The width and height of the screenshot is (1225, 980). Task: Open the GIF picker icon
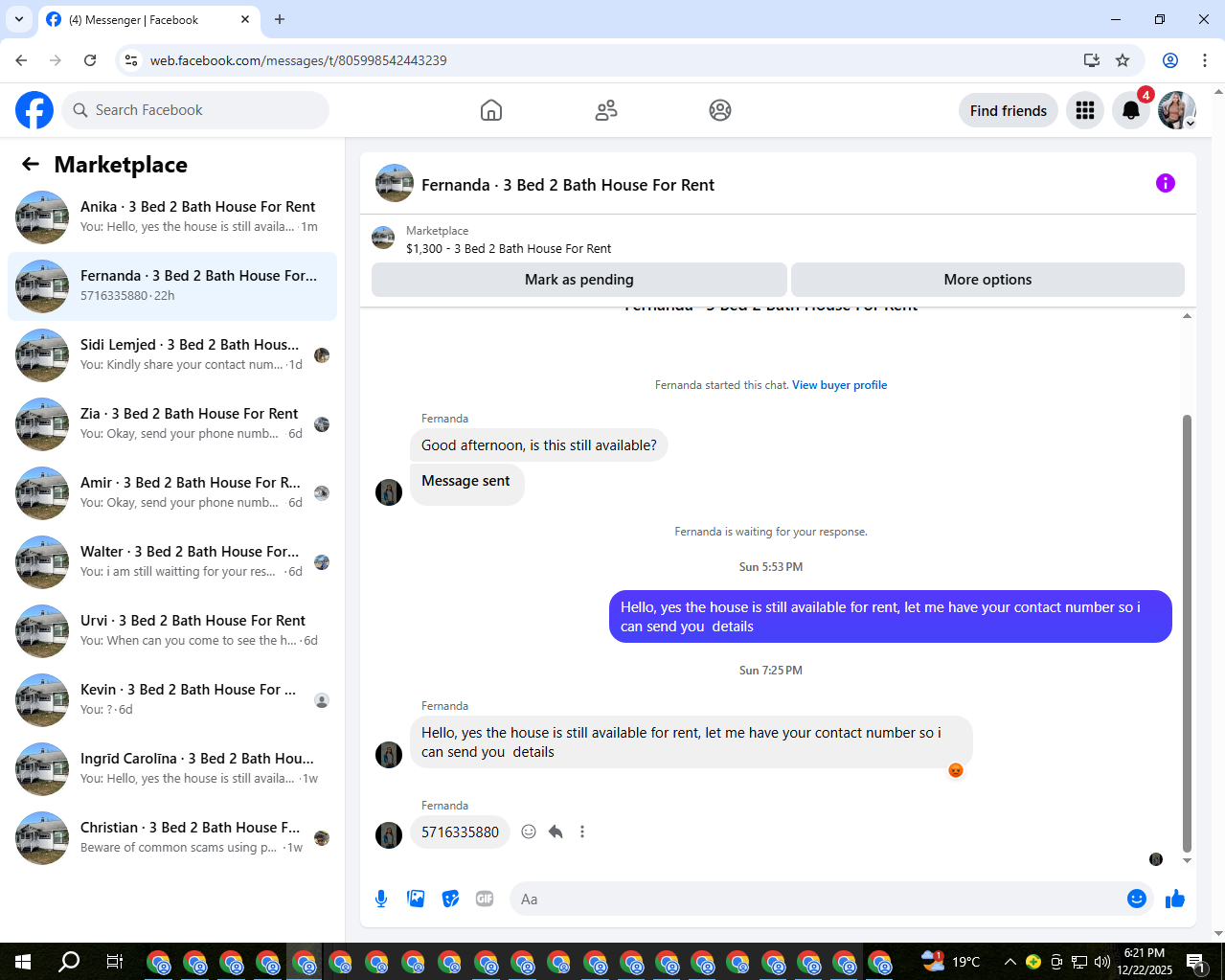pos(485,899)
